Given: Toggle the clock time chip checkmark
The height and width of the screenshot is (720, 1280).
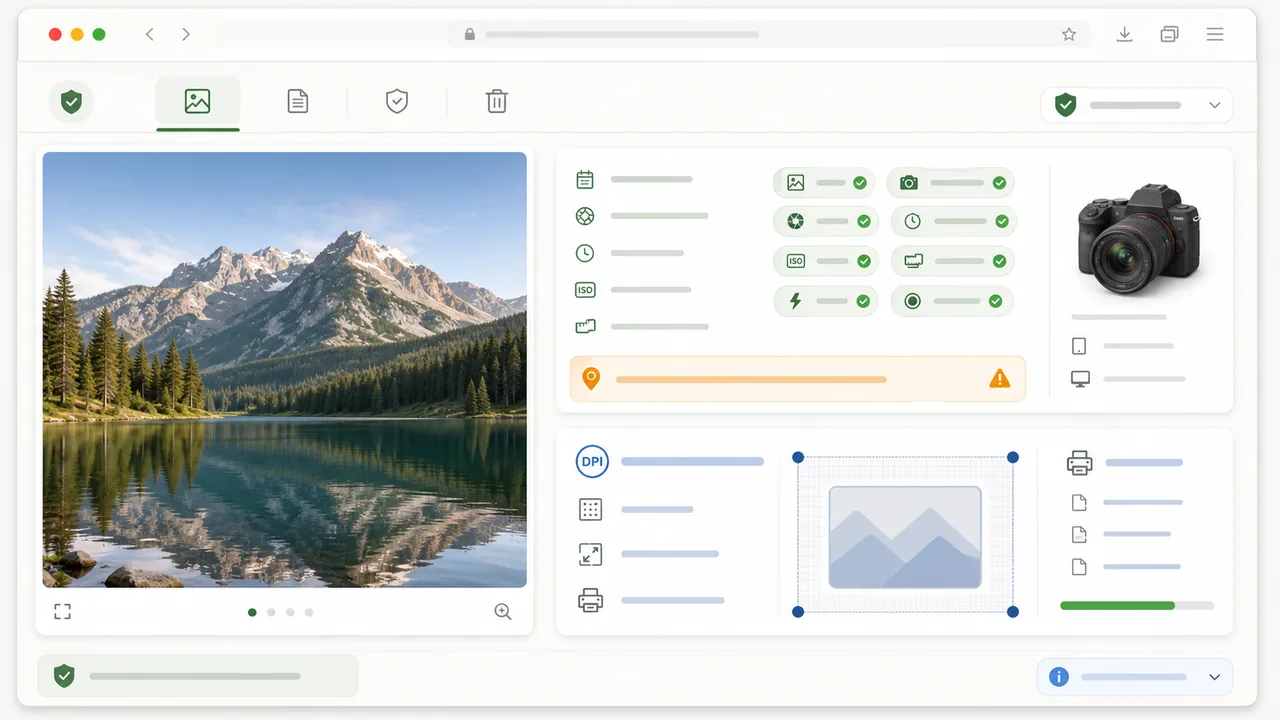Looking at the screenshot, I should click(1002, 221).
